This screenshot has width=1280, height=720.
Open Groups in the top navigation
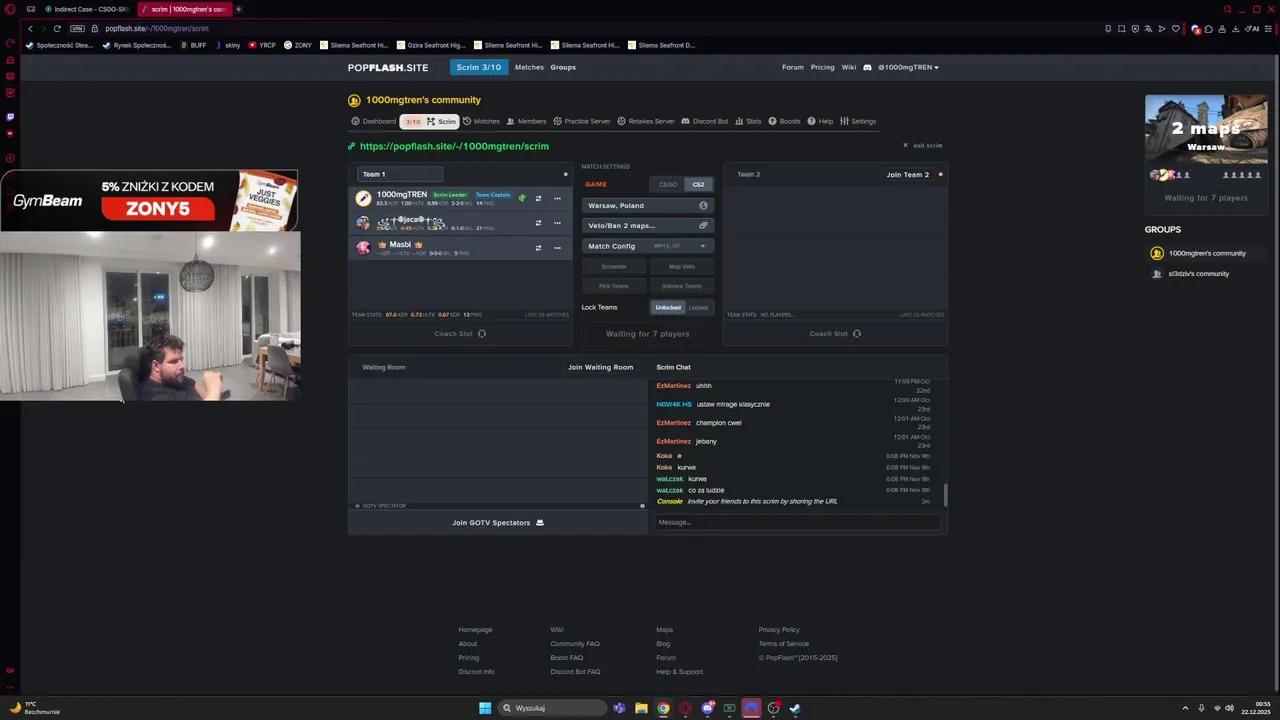tap(563, 67)
